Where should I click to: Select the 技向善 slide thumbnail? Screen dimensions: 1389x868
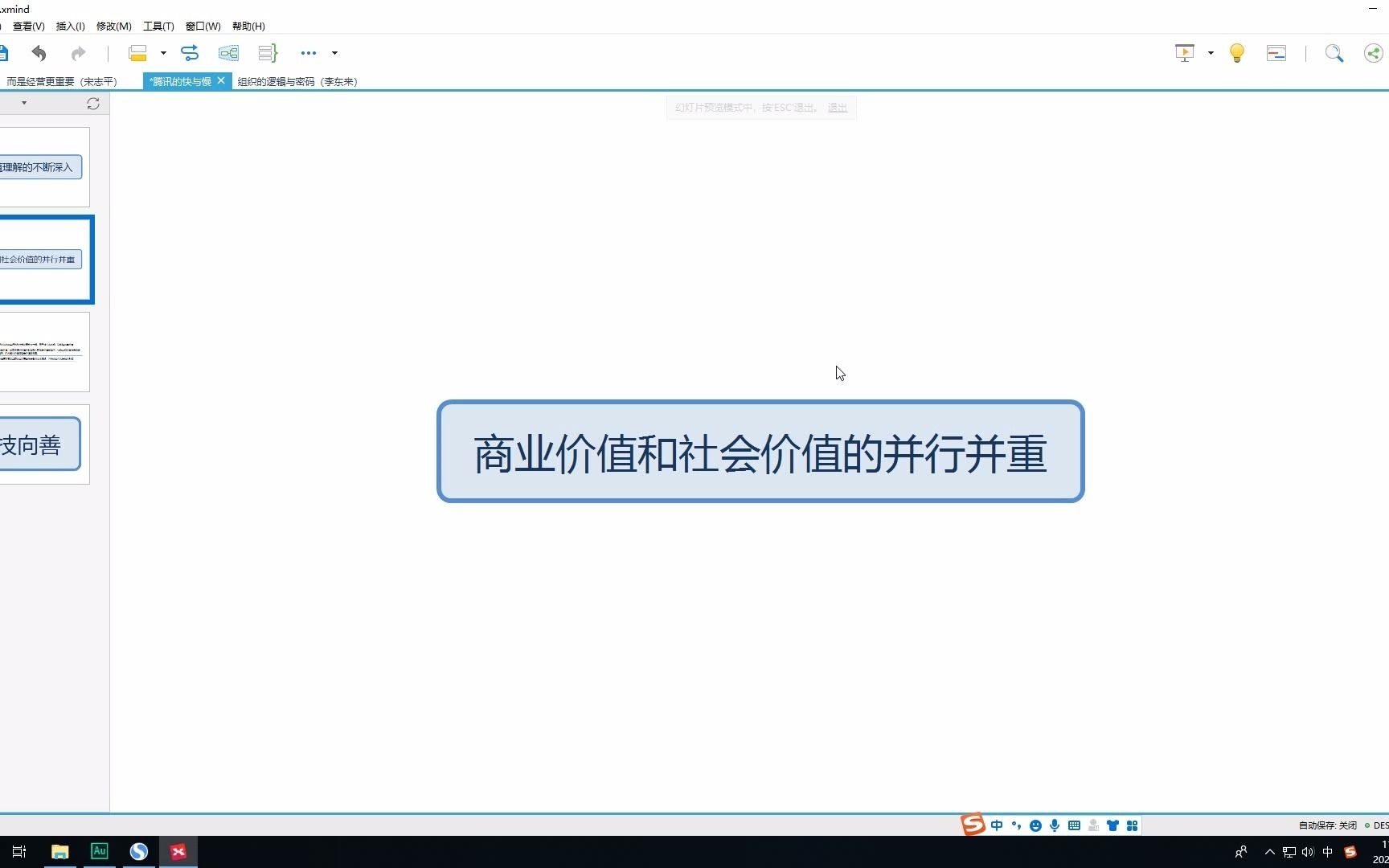pos(44,444)
